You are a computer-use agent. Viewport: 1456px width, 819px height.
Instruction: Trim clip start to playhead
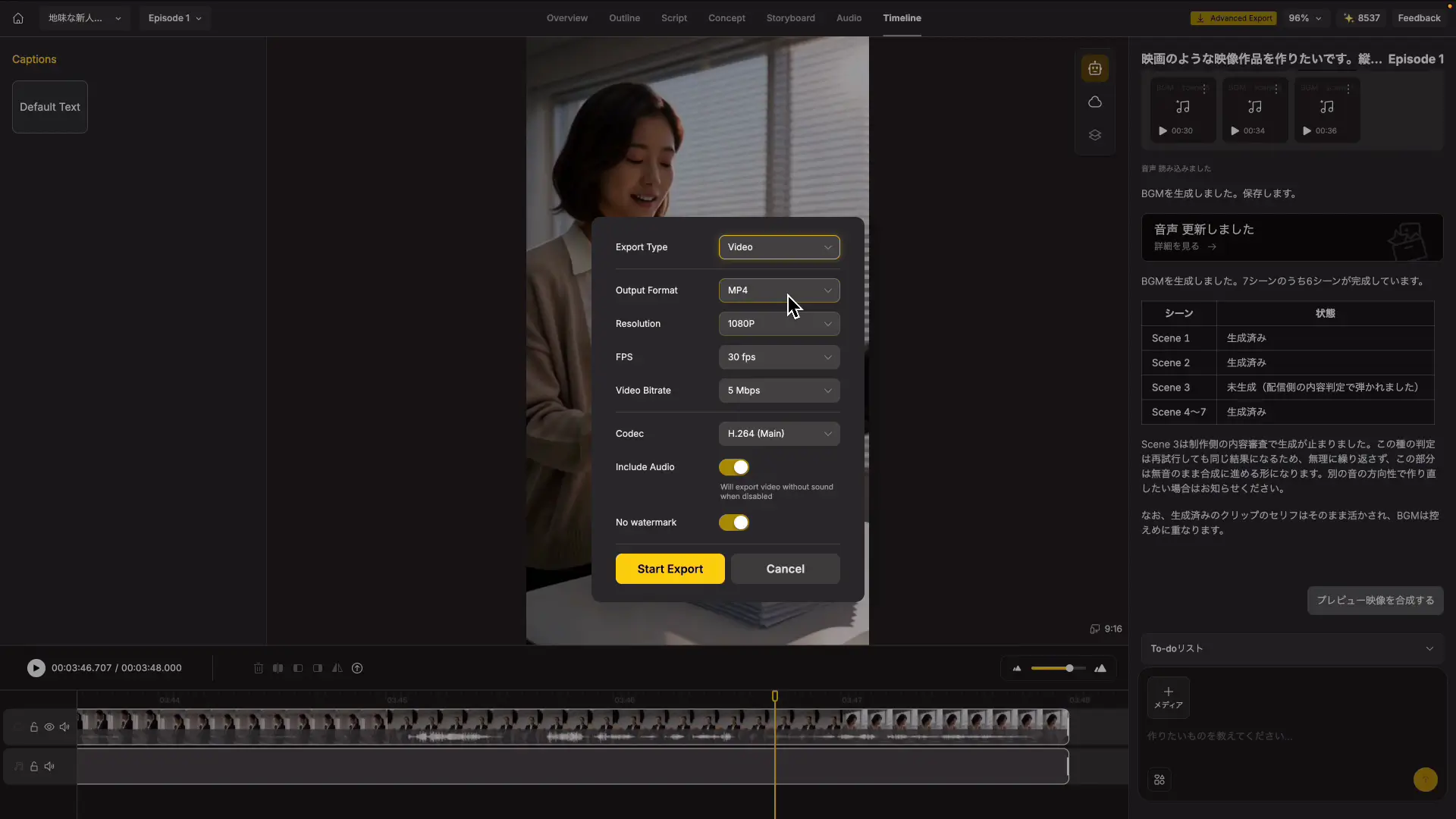(x=298, y=668)
